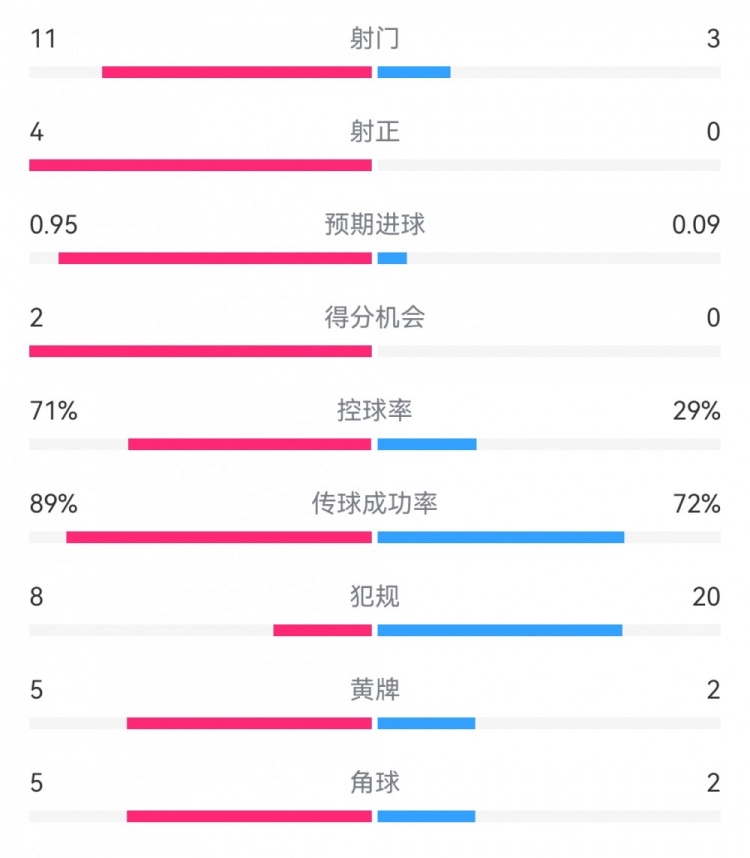The image size is (750, 858).
Task: Click the 射门 stat label
Action: [x=375, y=39]
